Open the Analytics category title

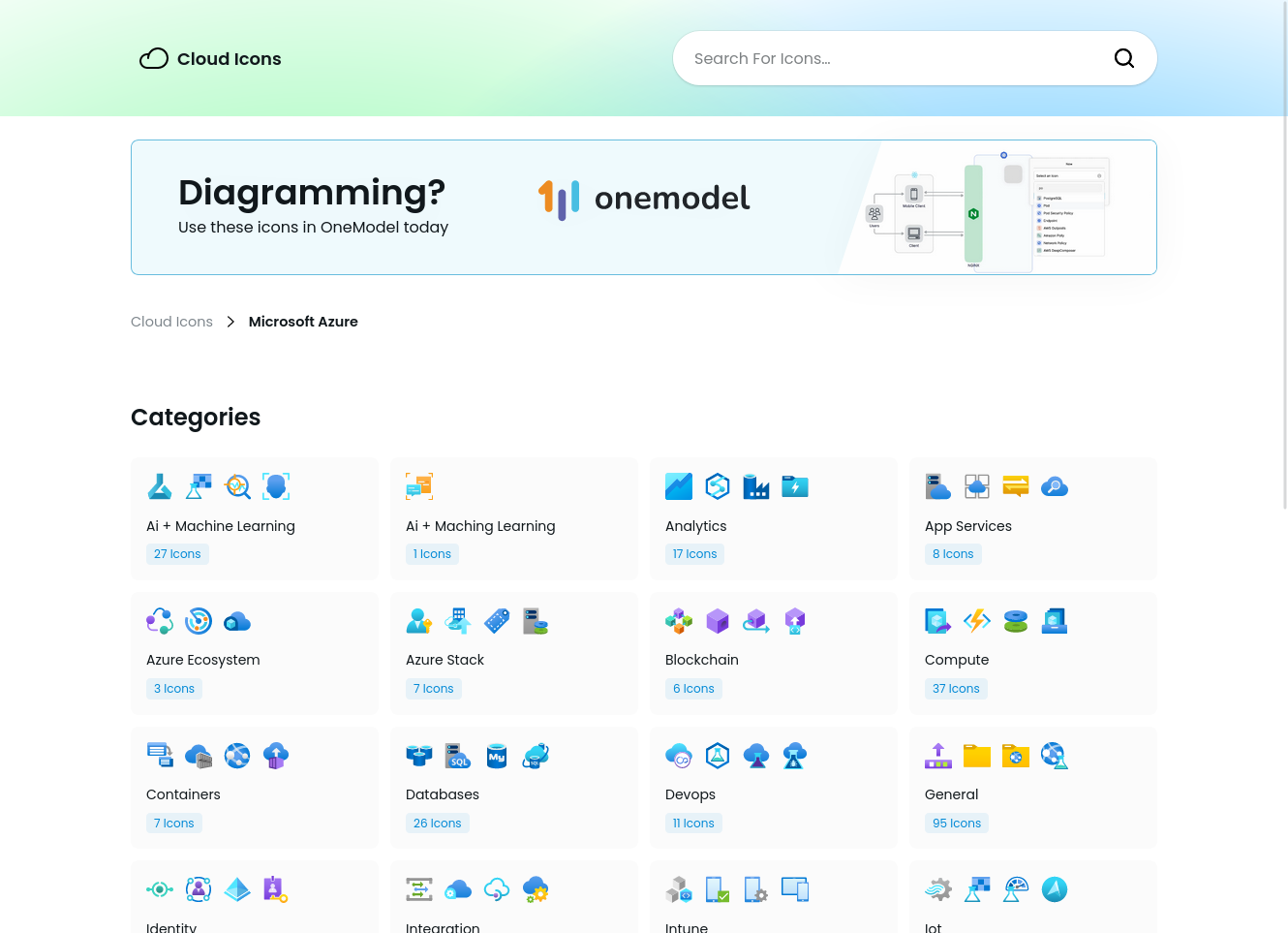pyautogui.click(x=695, y=526)
